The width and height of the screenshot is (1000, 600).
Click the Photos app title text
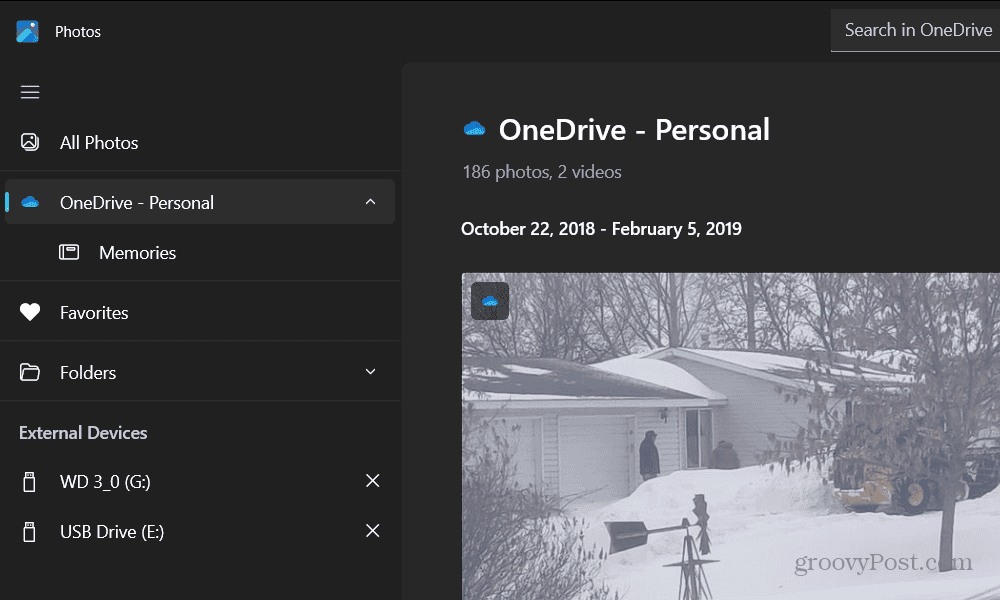pos(78,32)
